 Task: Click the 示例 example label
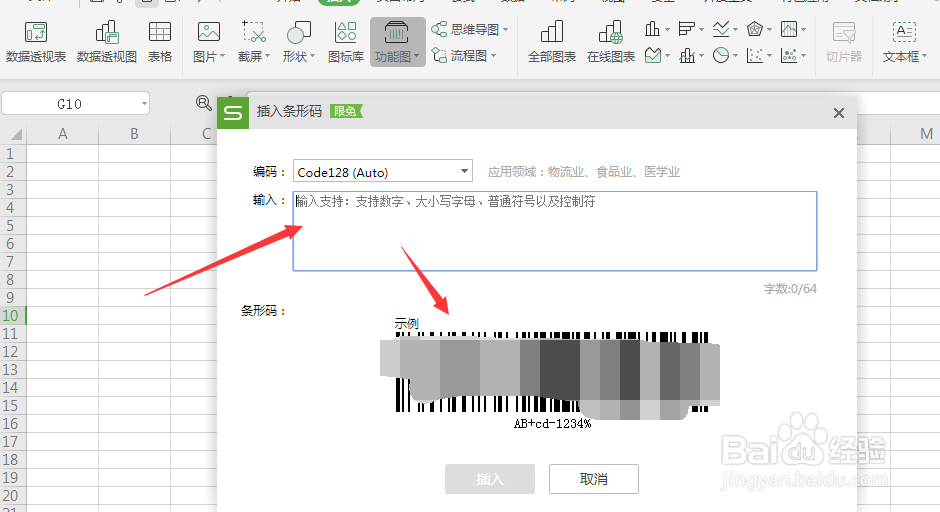click(x=406, y=324)
